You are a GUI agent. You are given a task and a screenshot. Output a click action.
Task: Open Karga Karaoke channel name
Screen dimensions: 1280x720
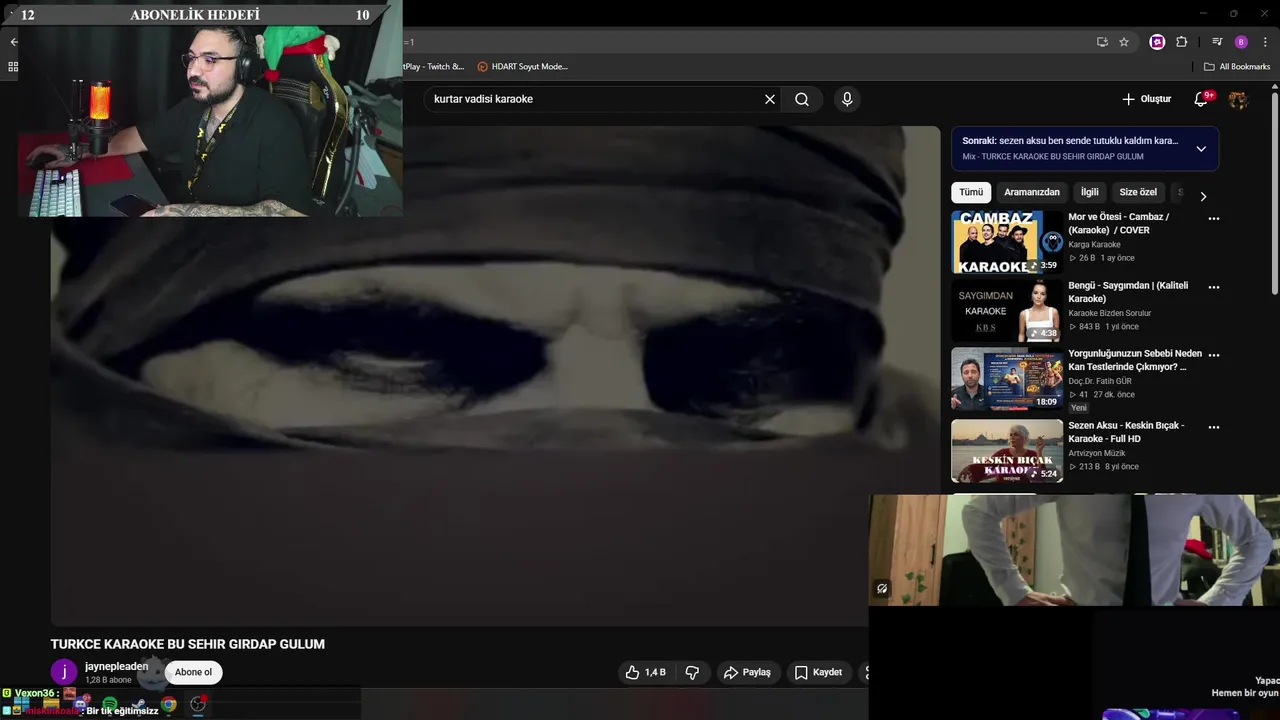pos(1094,245)
